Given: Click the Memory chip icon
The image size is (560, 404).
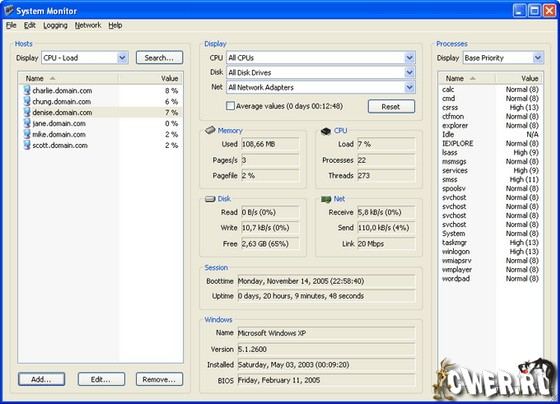Looking at the screenshot, I should [x=210, y=130].
